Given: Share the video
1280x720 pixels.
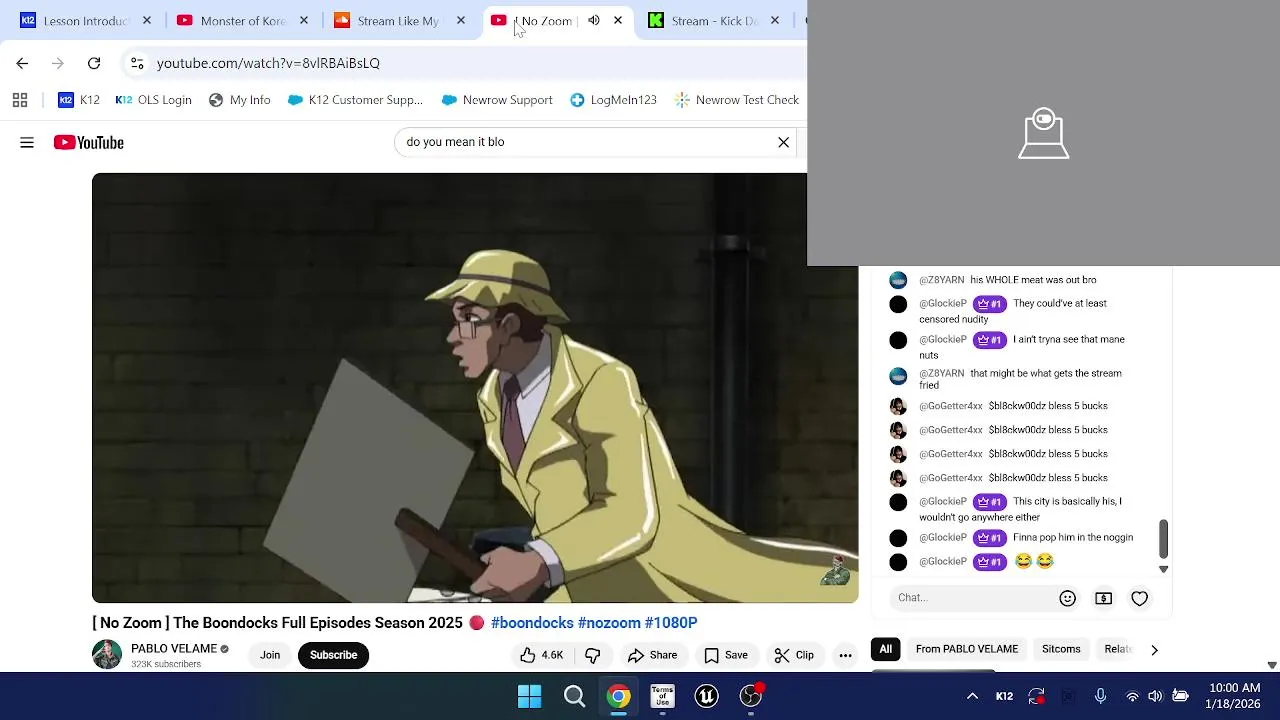Looking at the screenshot, I should tap(652, 655).
